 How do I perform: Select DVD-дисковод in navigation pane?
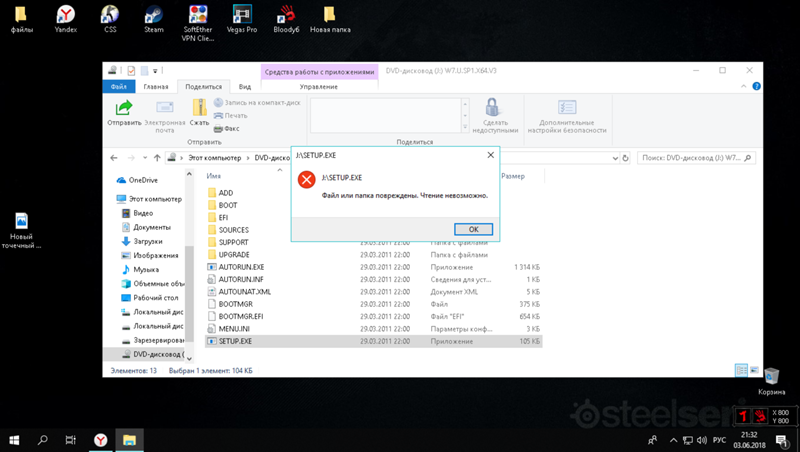click(153, 354)
